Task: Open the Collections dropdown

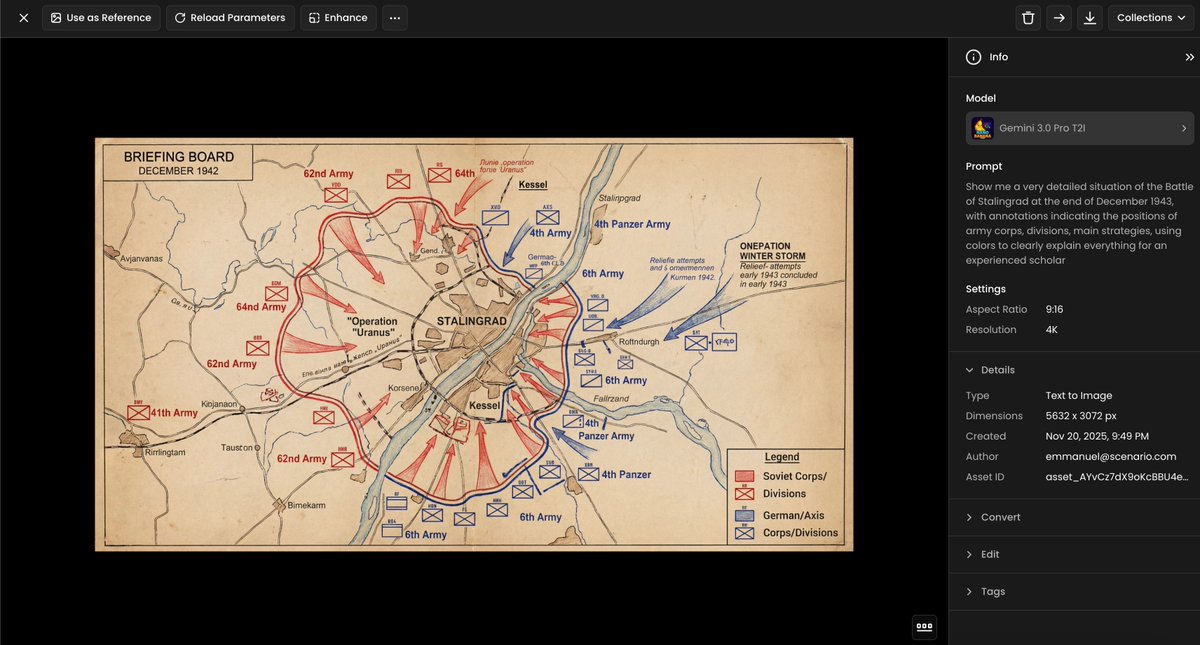Action: pyautogui.click(x=1149, y=17)
